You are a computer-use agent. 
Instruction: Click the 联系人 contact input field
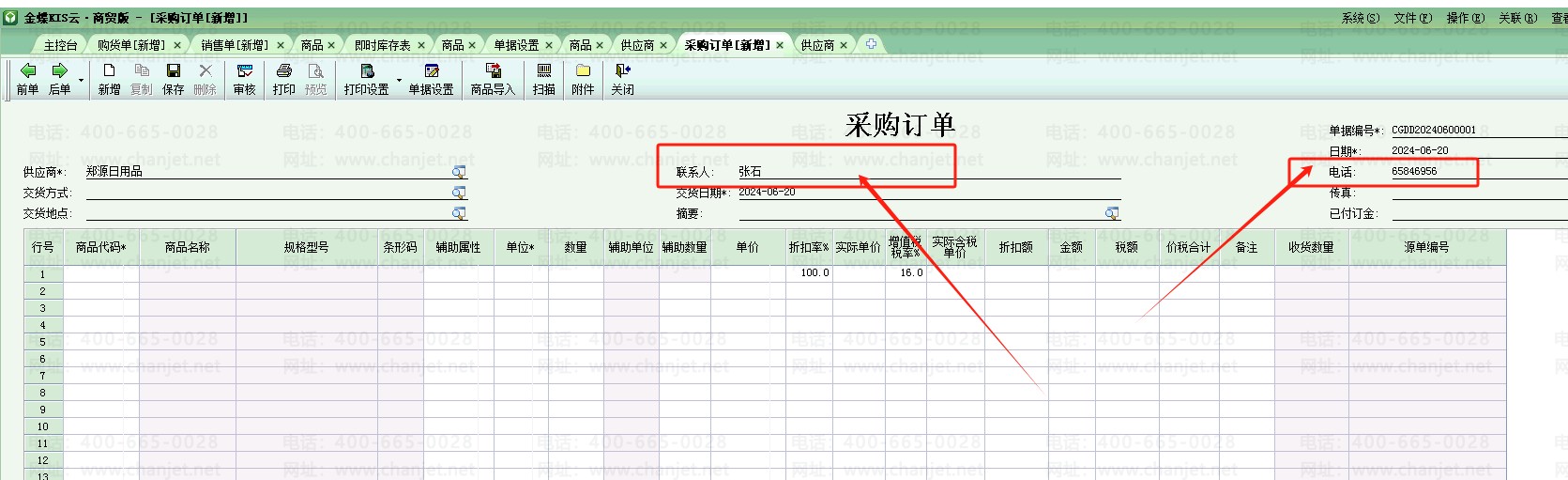(x=929, y=172)
